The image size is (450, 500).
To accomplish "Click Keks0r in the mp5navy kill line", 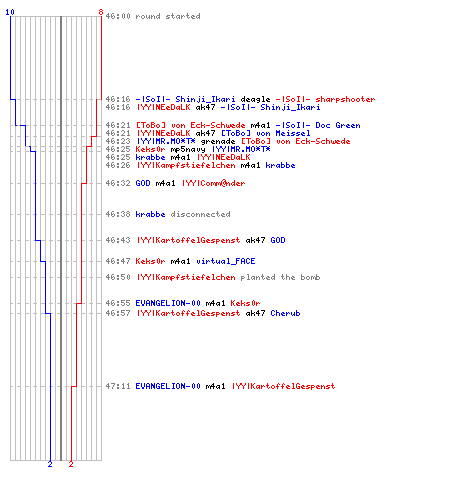I will (150, 149).
